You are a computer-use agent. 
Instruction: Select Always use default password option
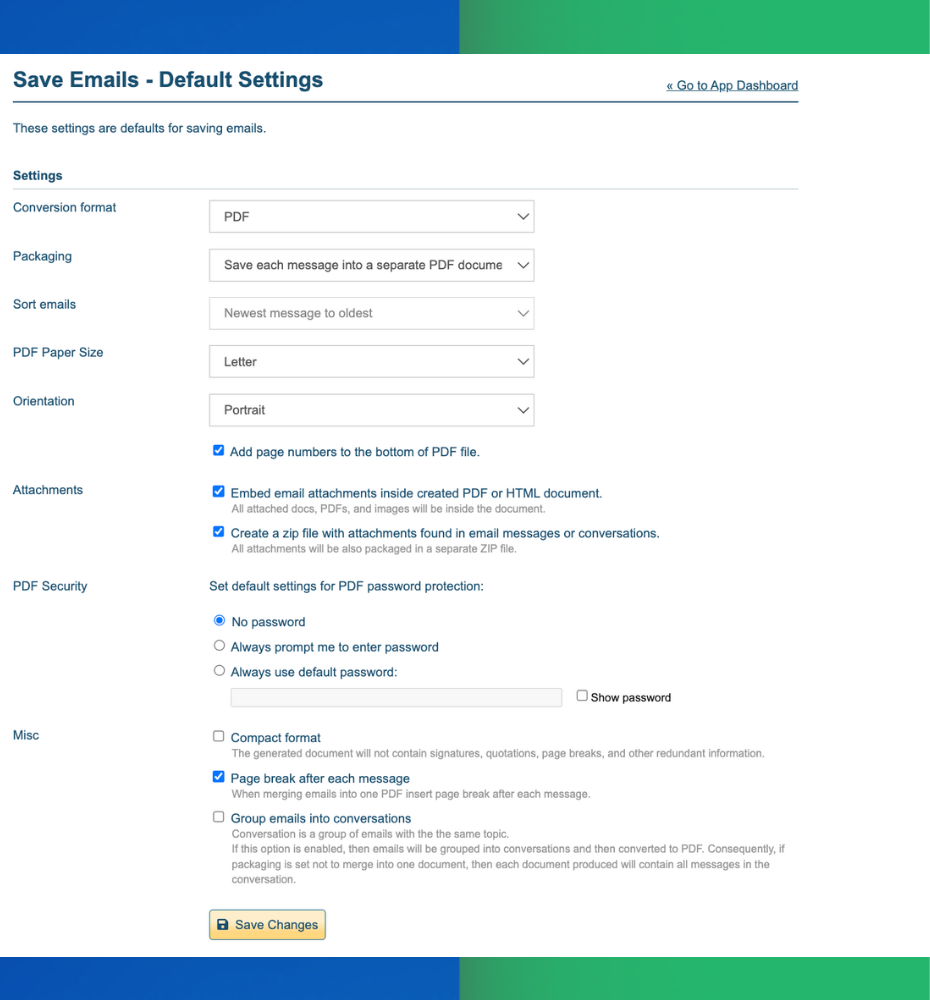tap(219, 670)
